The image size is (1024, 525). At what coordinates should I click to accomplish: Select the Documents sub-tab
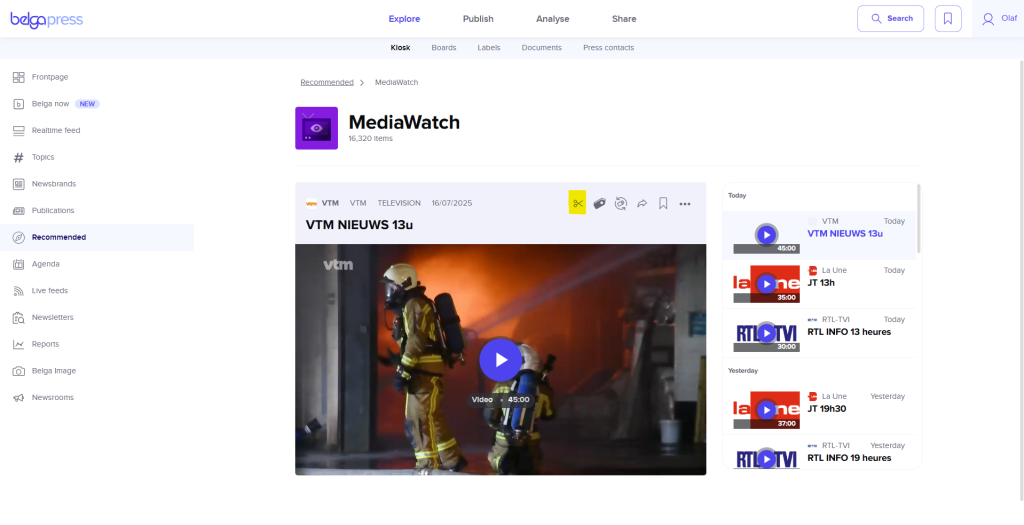tap(541, 48)
